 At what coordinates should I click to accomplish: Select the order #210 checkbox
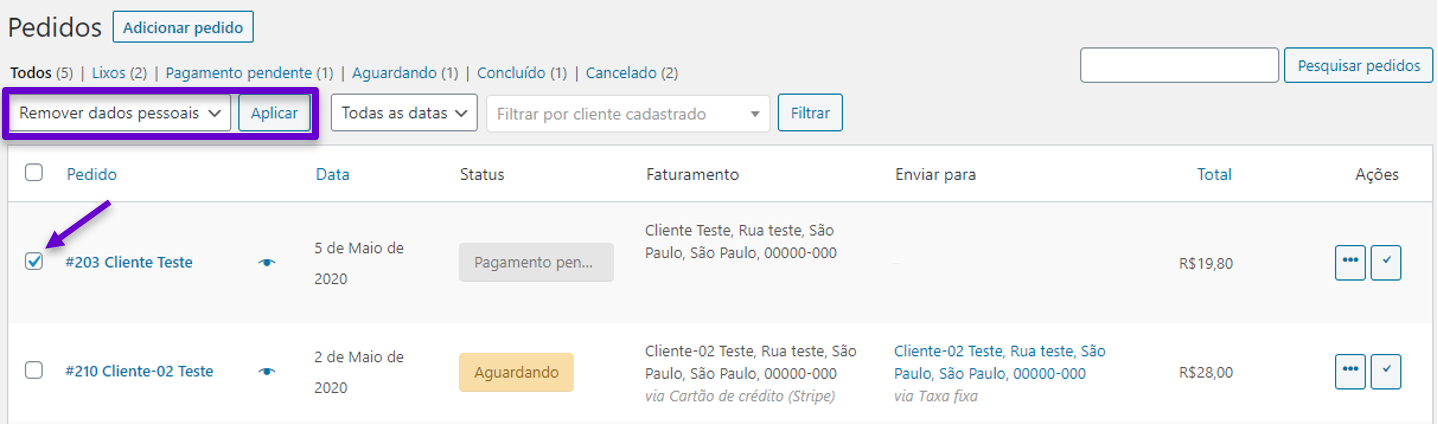34,370
